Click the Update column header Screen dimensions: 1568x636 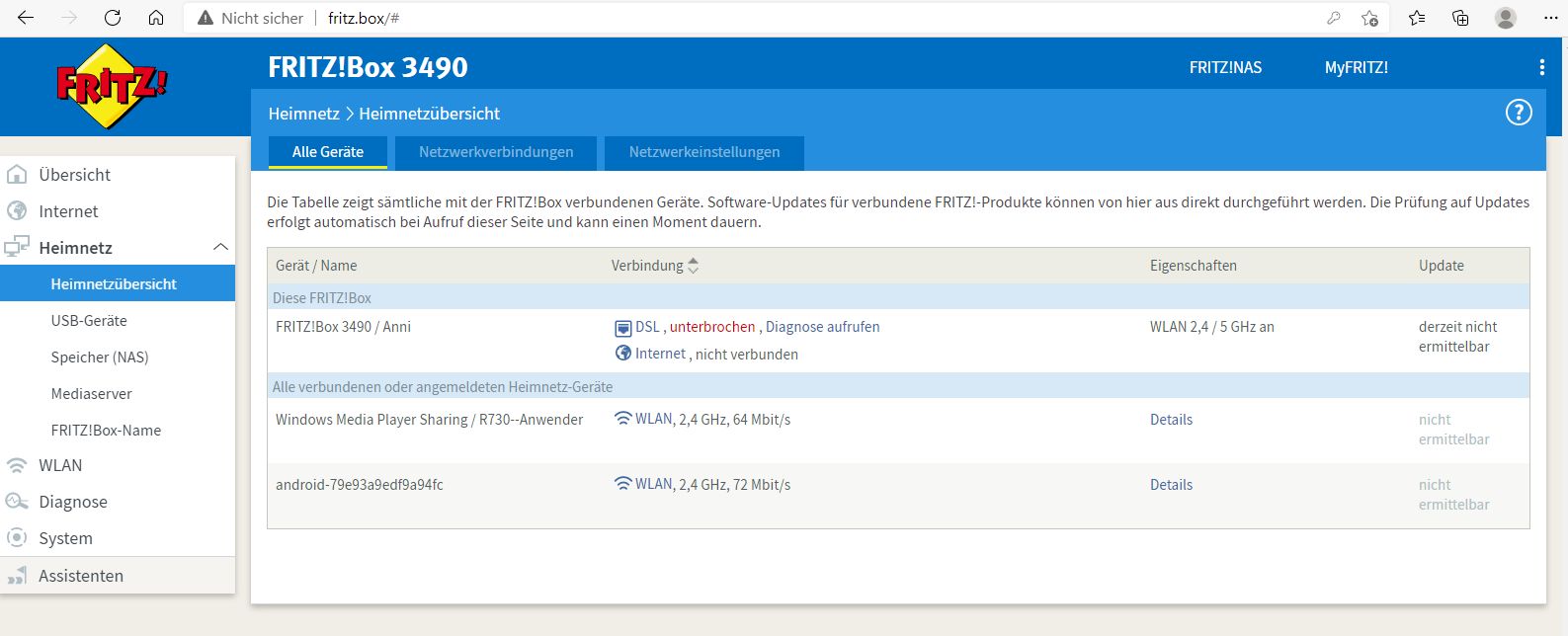coord(1441,266)
